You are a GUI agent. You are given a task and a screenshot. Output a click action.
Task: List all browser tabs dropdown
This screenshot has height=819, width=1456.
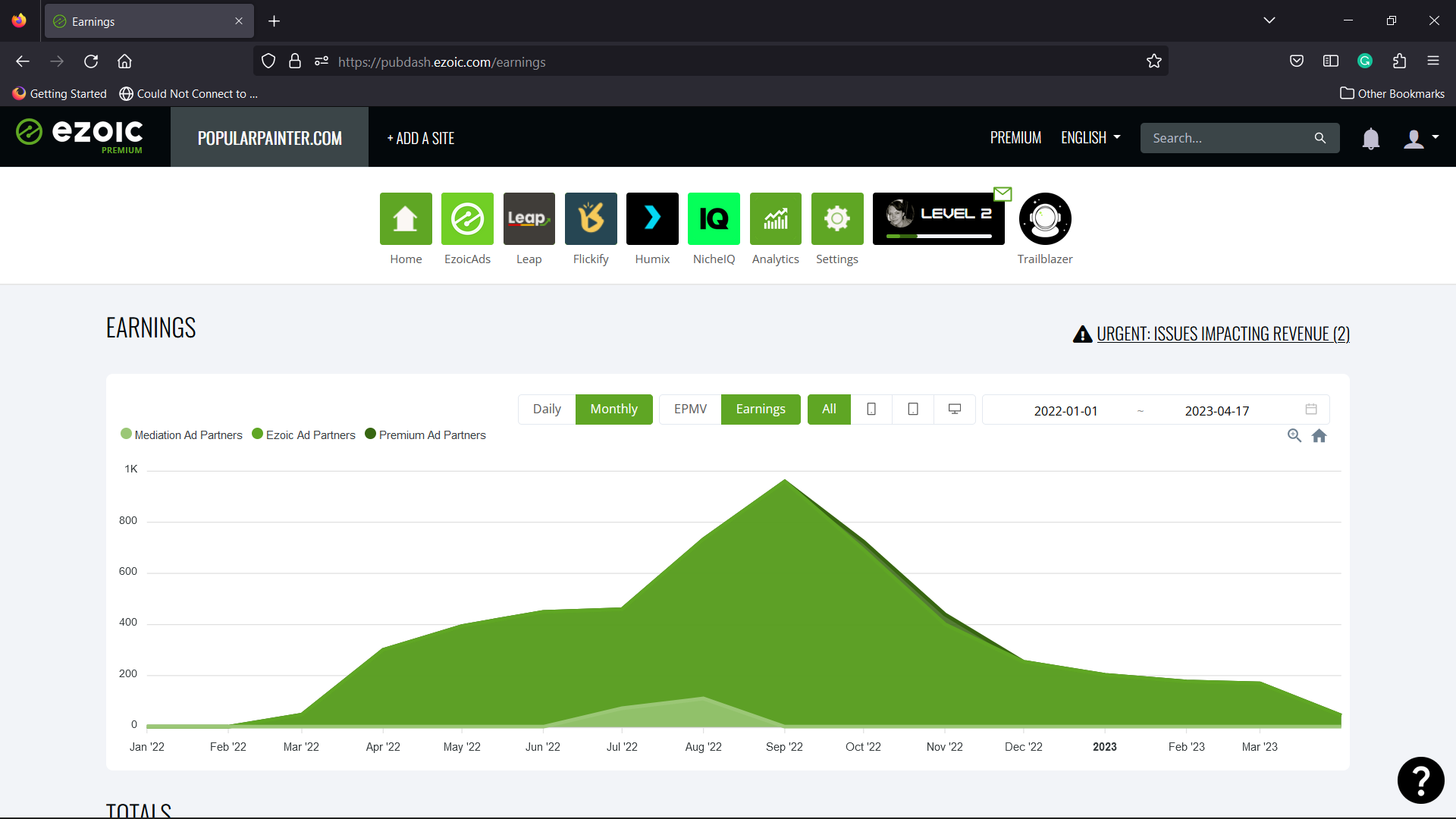(x=1269, y=20)
